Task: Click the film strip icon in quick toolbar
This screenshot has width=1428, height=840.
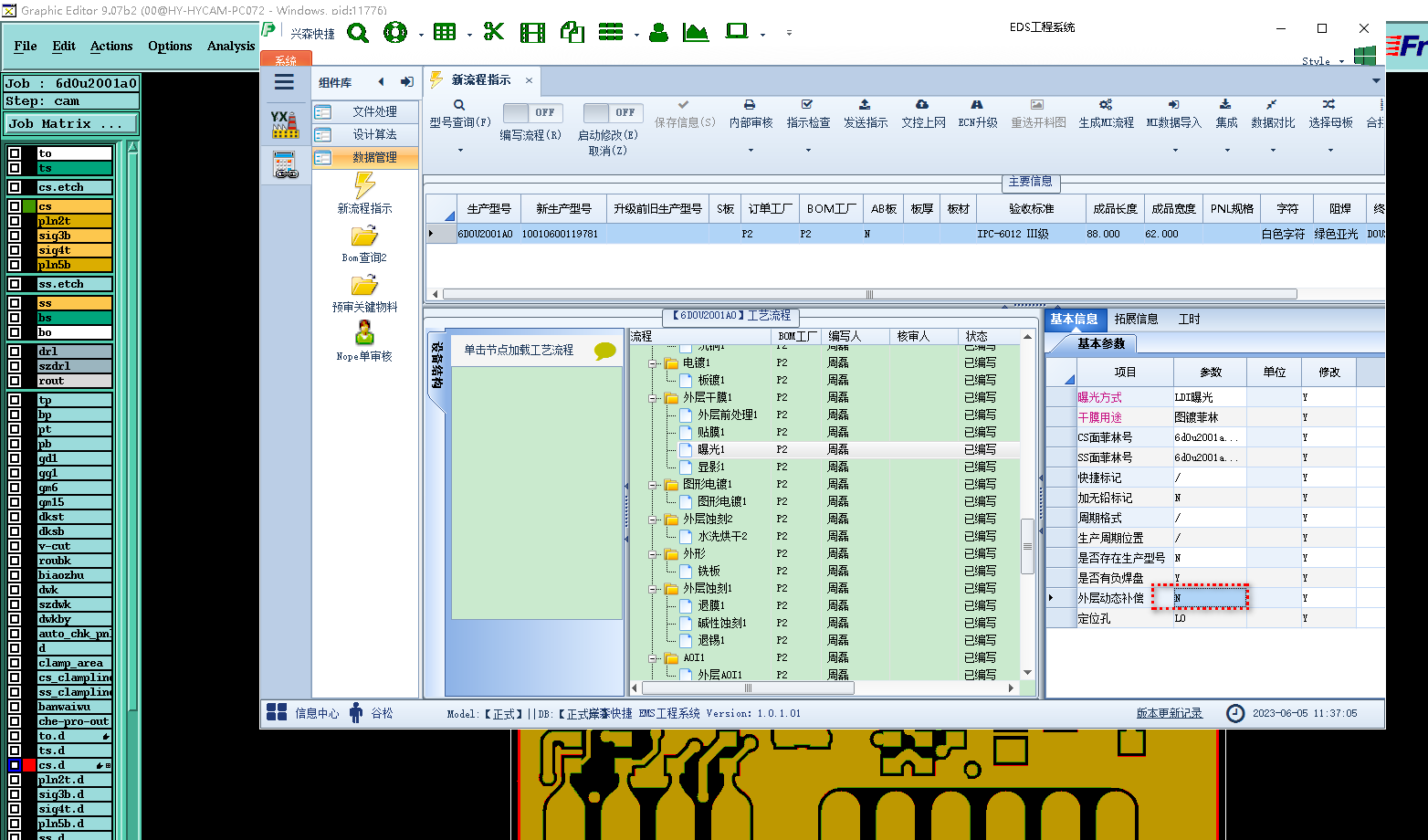Action: [532, 33]
